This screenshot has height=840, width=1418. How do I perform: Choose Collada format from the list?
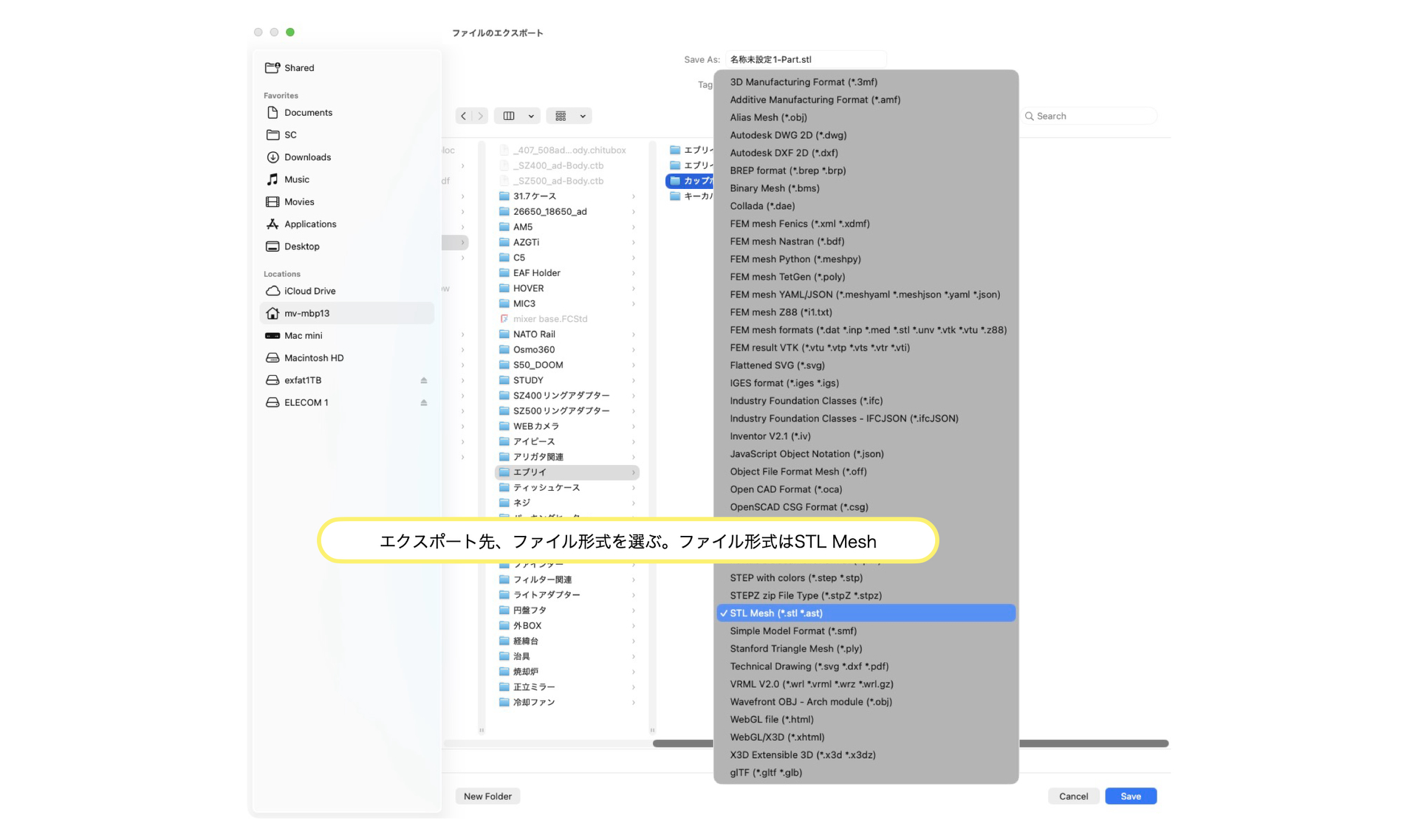(x=762, y=206)
